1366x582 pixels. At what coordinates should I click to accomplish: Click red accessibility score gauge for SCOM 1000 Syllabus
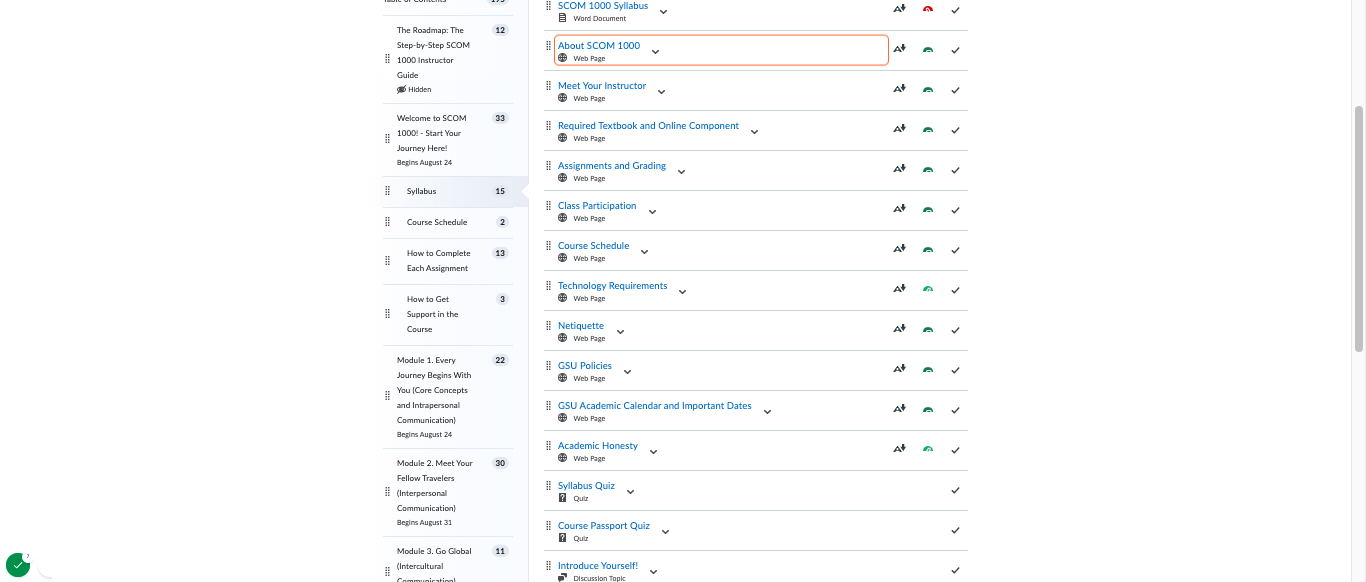pyautogui.click(x=928, y=10)
